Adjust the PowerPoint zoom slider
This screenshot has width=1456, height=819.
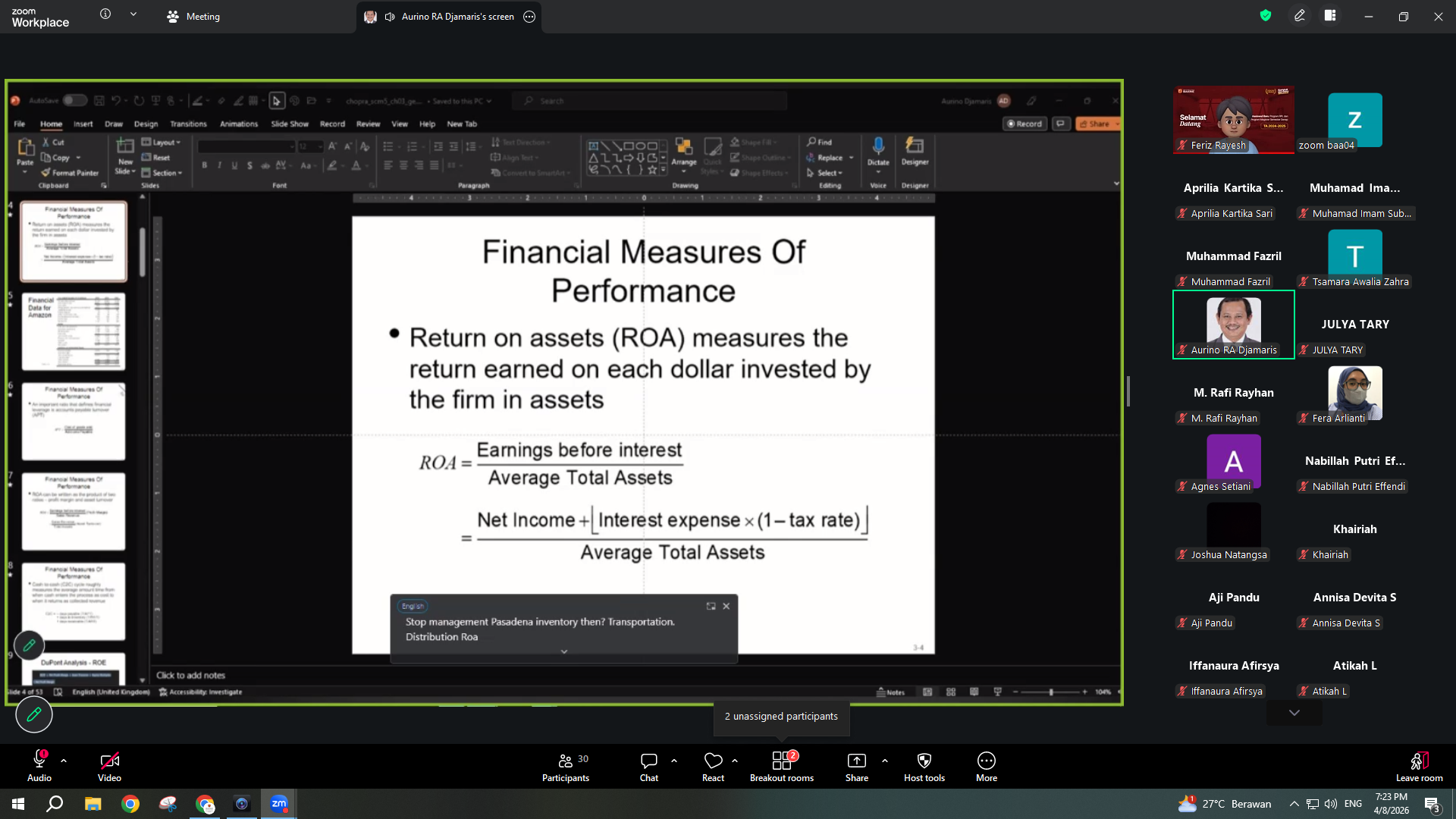(1050, 692)
